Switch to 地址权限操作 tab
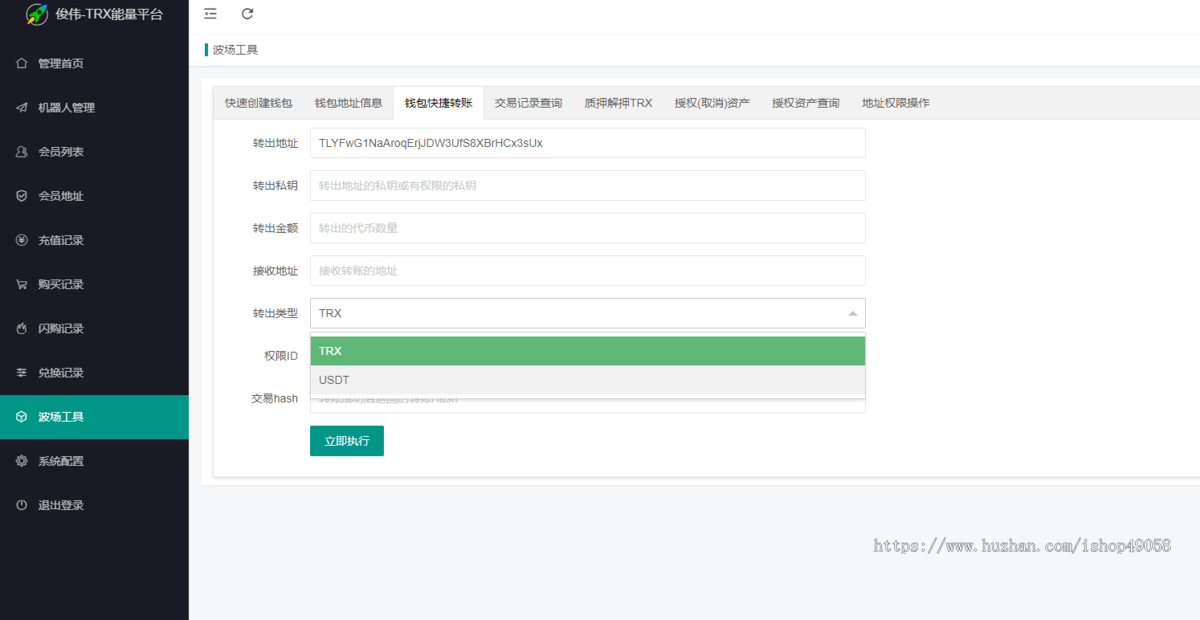The image size is (1200, 620). point(896,103)
